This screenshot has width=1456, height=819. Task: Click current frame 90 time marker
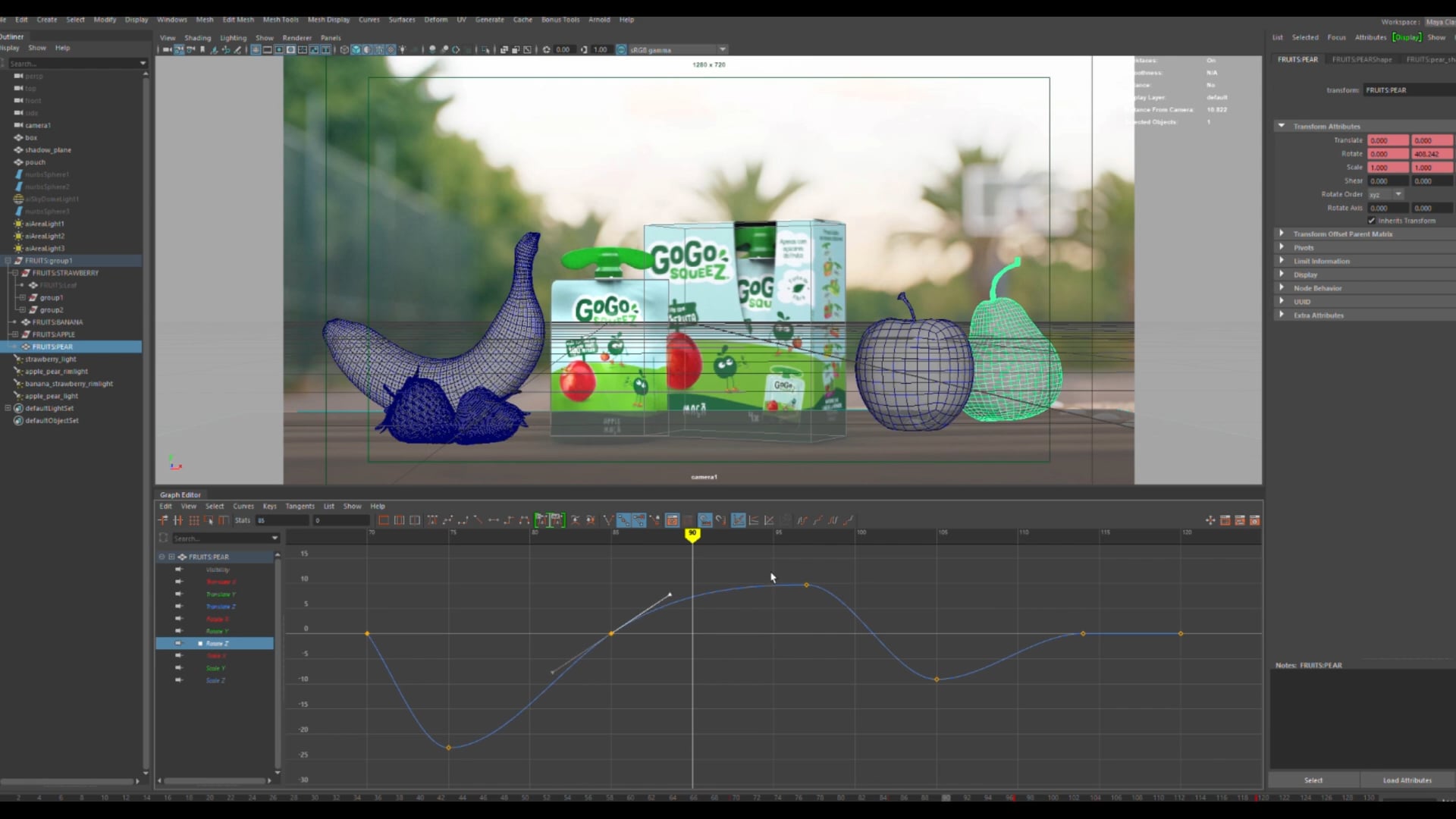click(692, 535)
